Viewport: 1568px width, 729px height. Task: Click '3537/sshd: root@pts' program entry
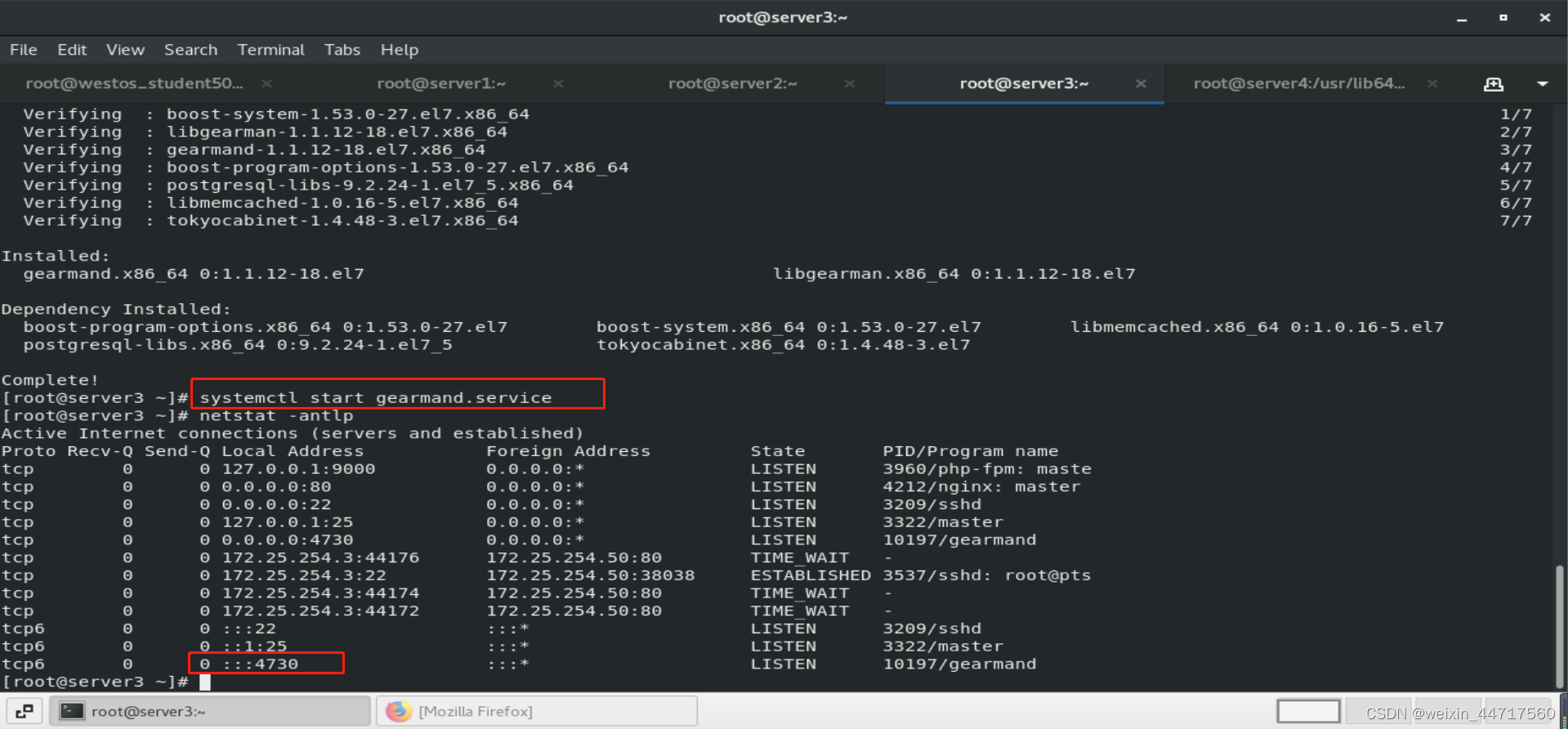coord(987,575)
